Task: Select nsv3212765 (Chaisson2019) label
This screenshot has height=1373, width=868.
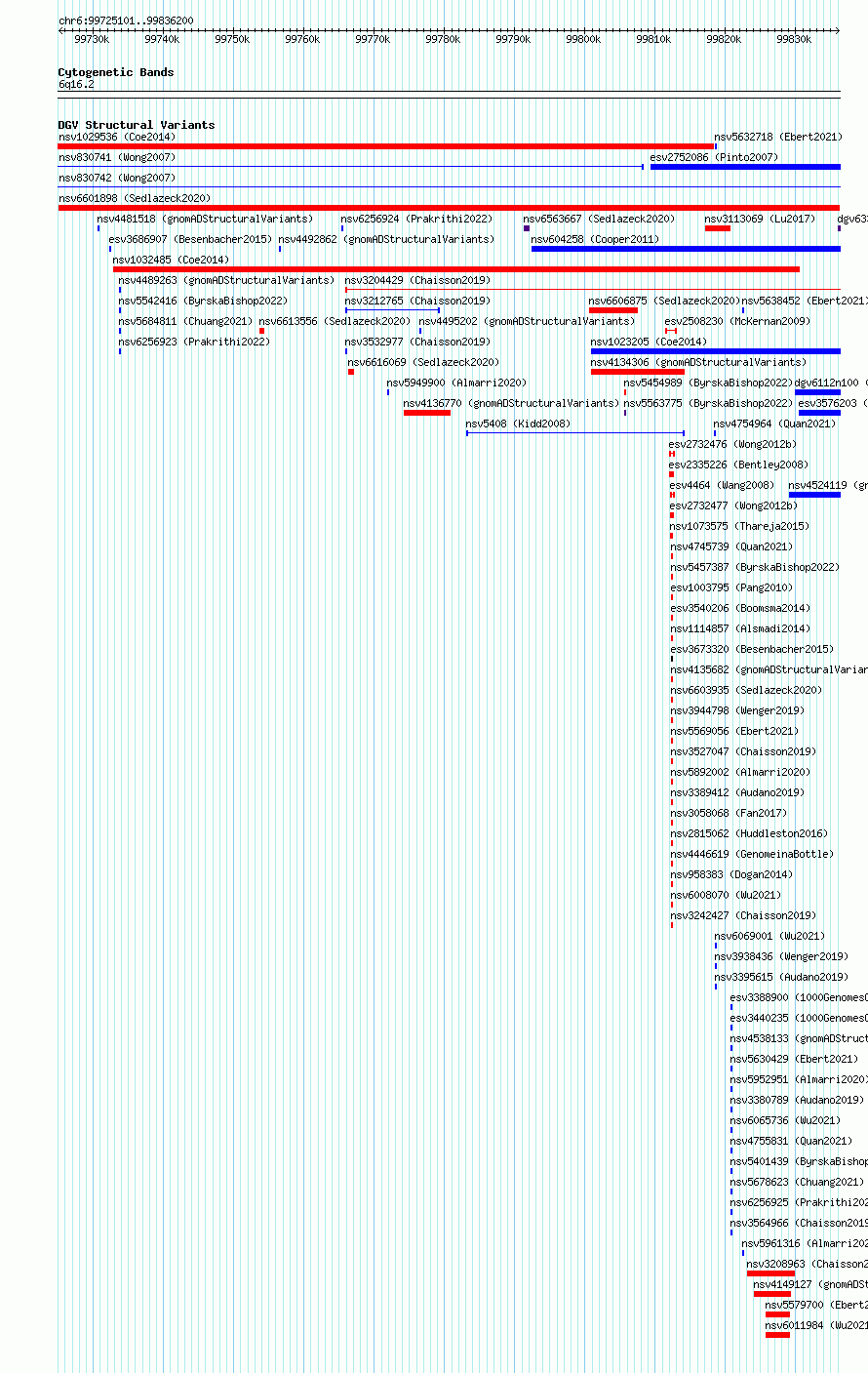Action: coord(417,301)
